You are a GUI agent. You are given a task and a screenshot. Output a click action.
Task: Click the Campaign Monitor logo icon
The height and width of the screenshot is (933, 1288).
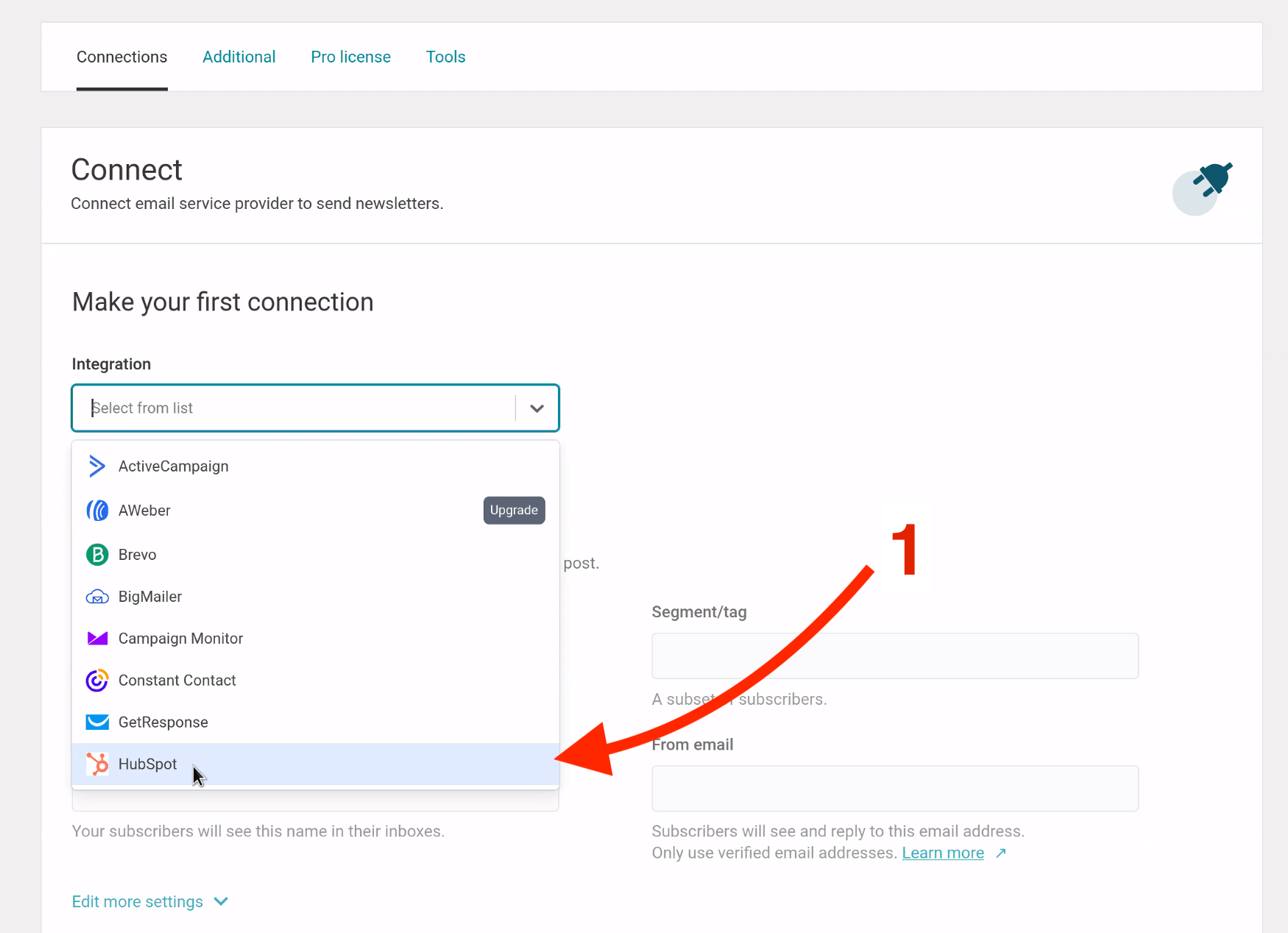[97, 639]
